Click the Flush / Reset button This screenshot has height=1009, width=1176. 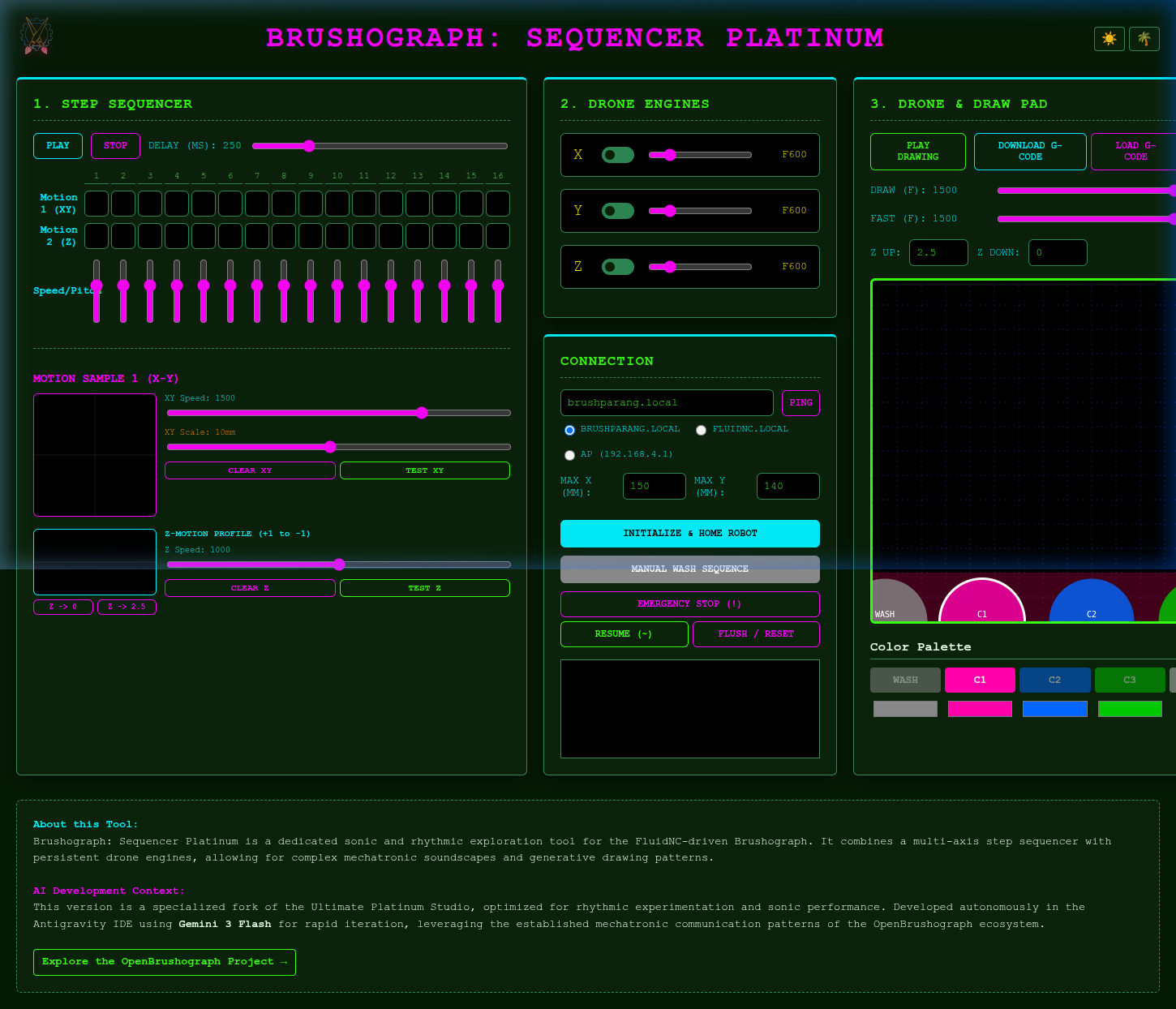(756, 634)
